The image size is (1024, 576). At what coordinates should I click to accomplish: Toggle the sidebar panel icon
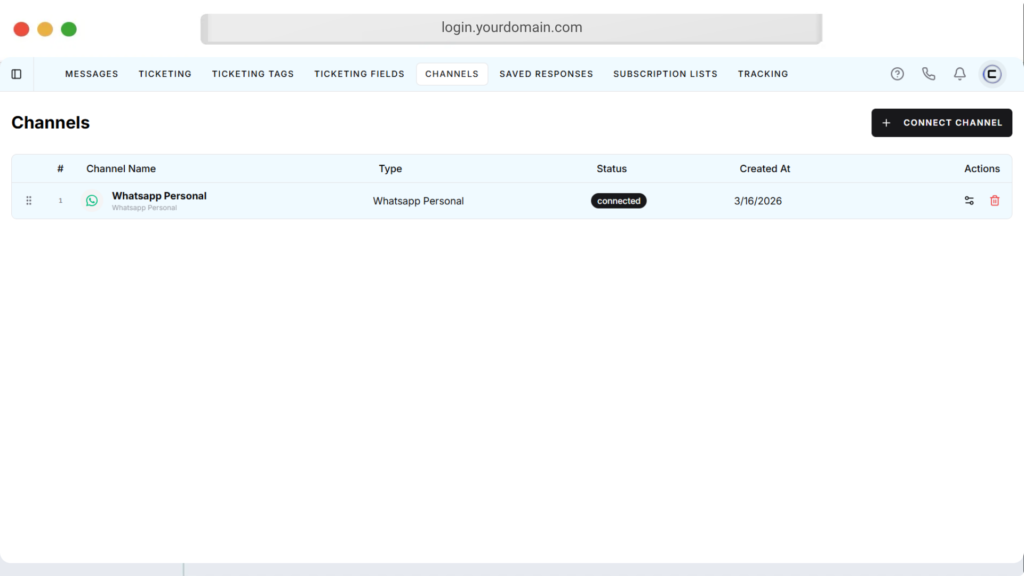(16, 74)
